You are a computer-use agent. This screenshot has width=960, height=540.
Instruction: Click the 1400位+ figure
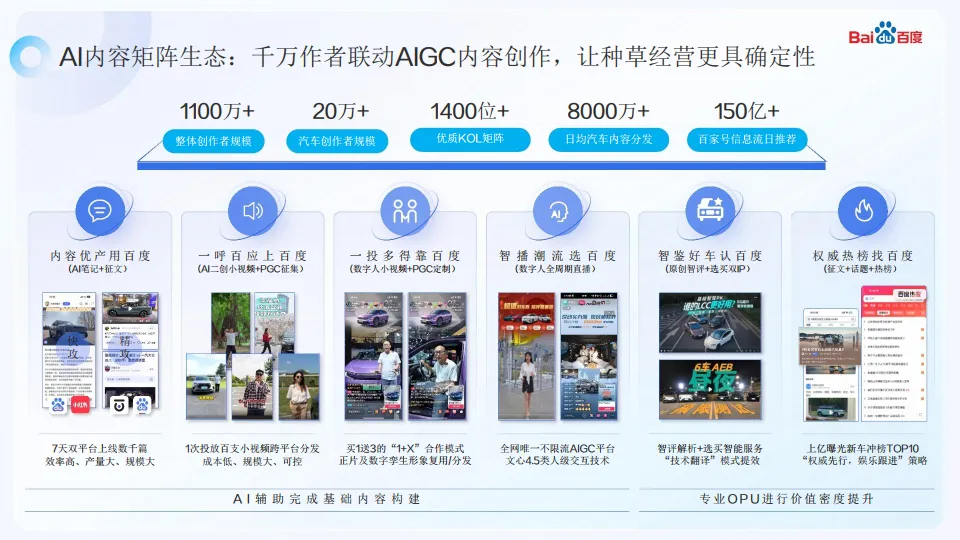coord(470,111)
